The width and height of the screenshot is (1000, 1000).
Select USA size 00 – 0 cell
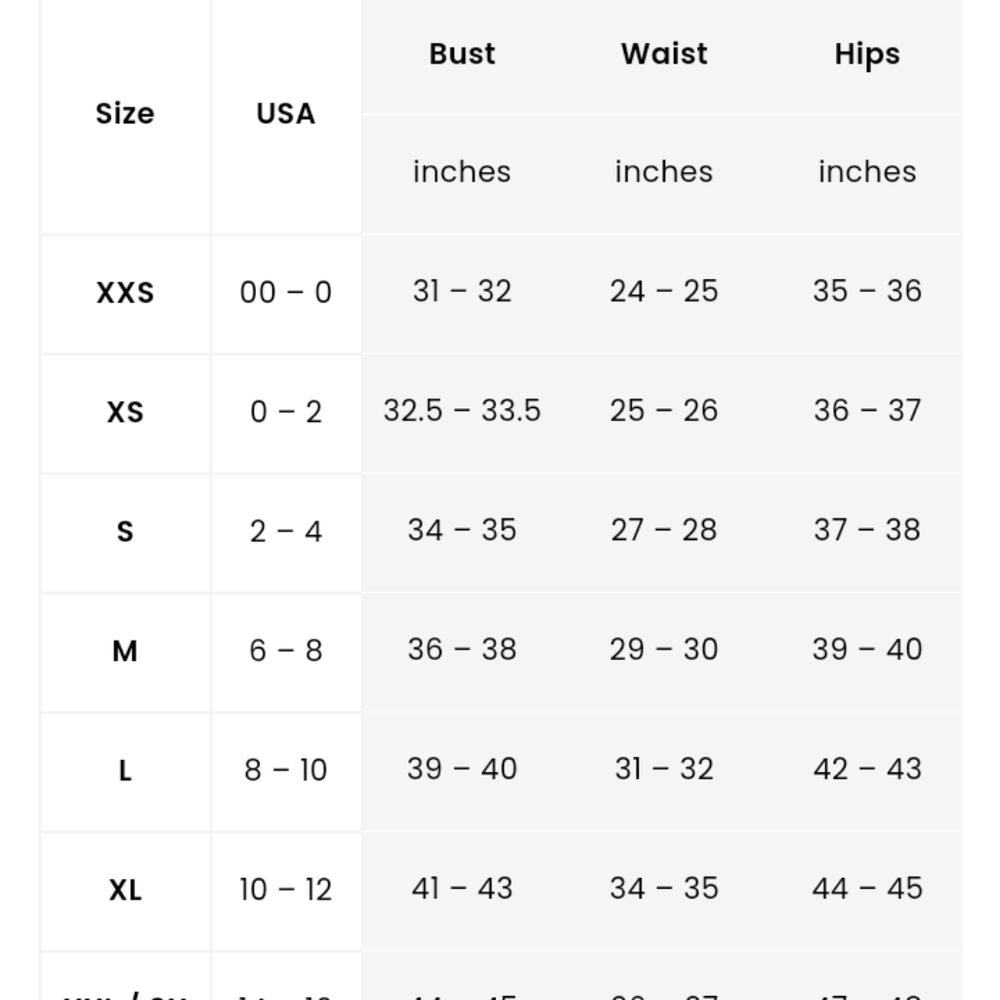tap(286, 293)
